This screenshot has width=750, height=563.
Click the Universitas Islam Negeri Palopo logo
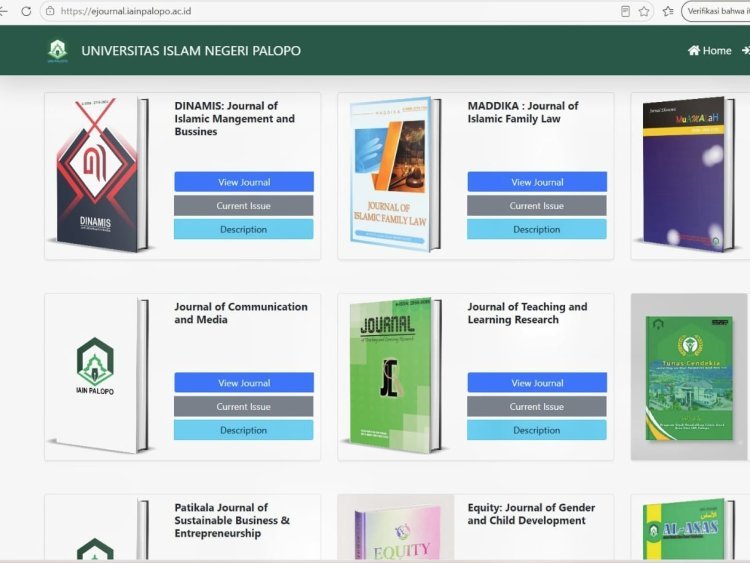tap(58, 51)
